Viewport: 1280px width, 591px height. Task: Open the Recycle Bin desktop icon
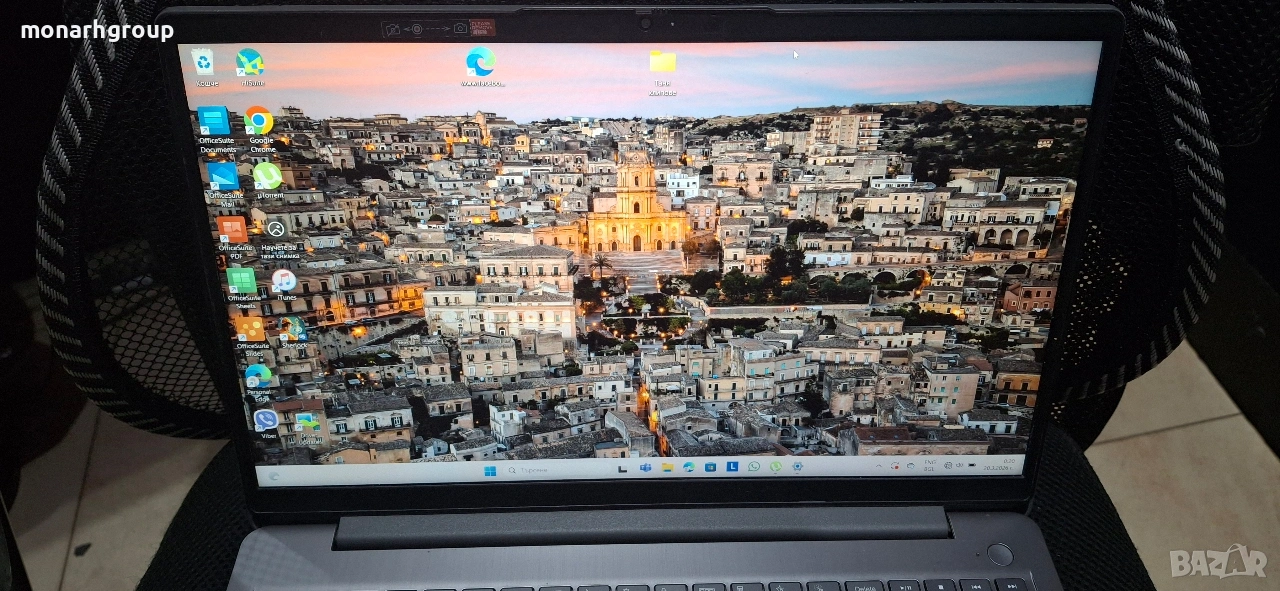204,64
